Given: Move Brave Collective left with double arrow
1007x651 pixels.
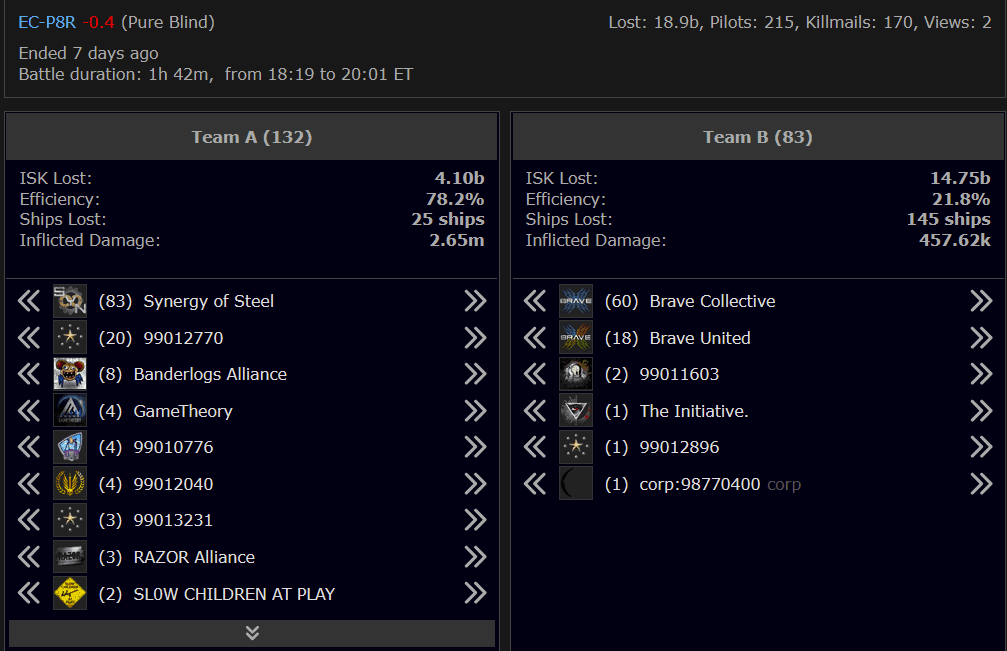Looking at the screenshot, I should (x=535, y=301).
